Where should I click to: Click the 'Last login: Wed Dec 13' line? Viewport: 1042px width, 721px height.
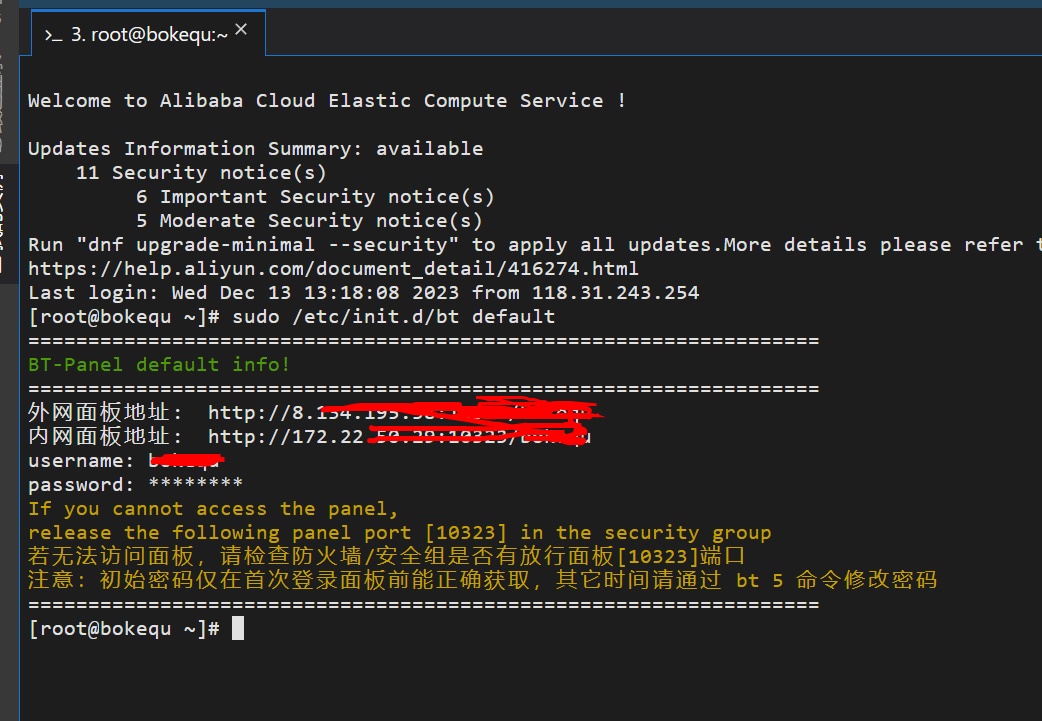tap(364, 292)
